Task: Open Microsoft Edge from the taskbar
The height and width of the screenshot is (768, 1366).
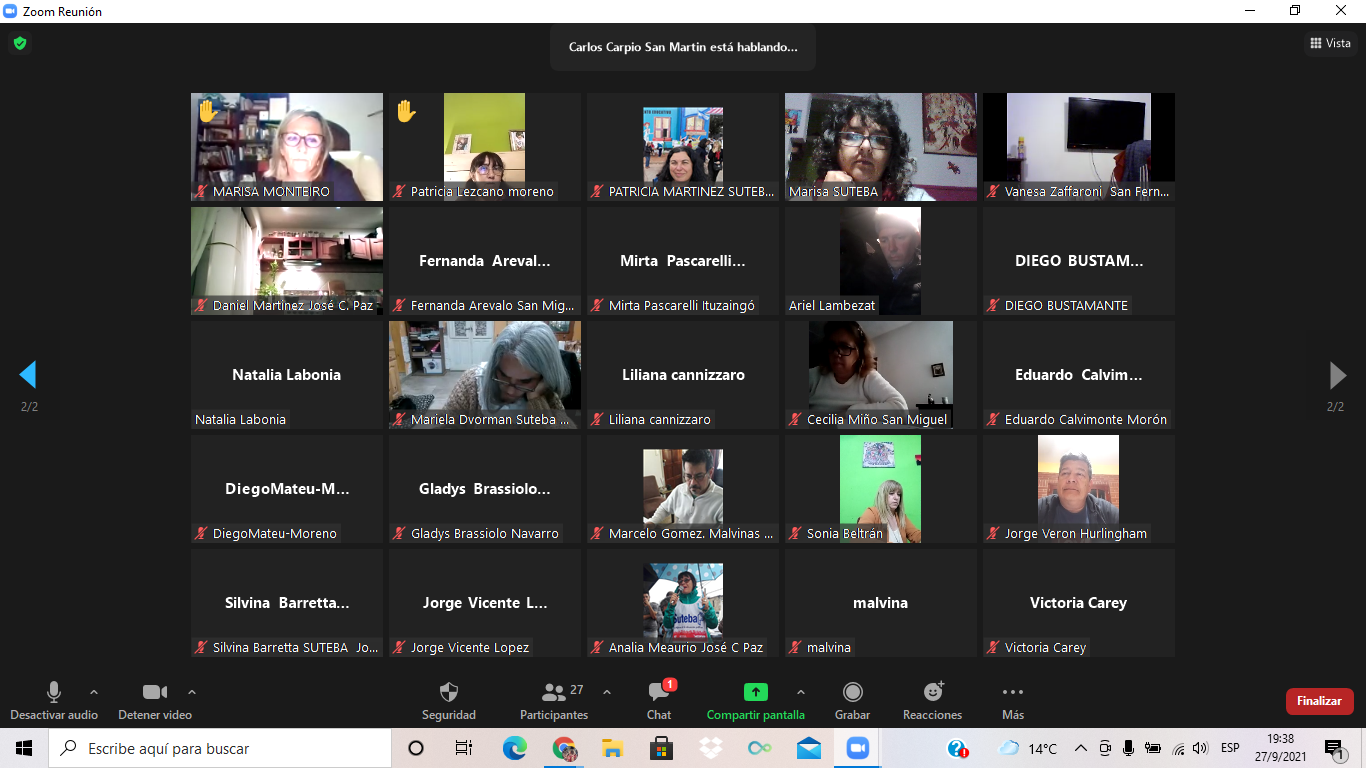Action: pos(514,748)
